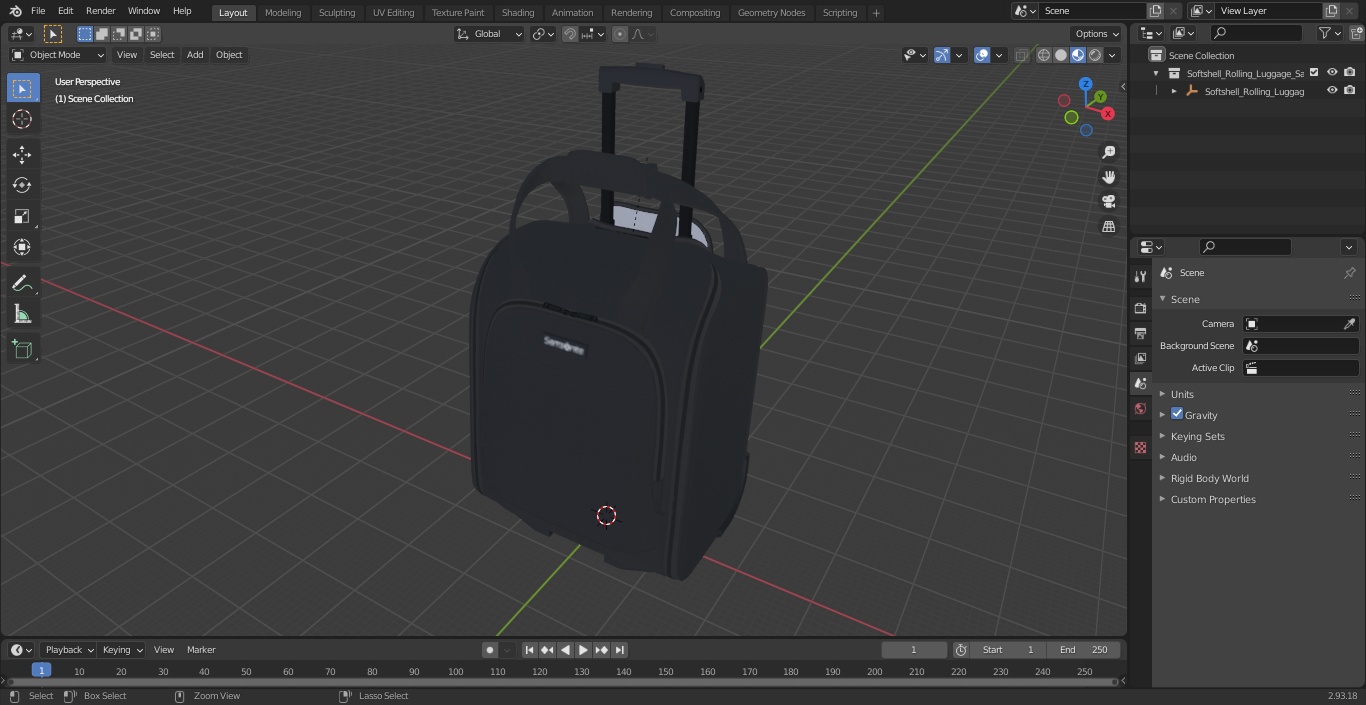Toggle snapping magnet button
1366x705 pixels.
point(570,34)
